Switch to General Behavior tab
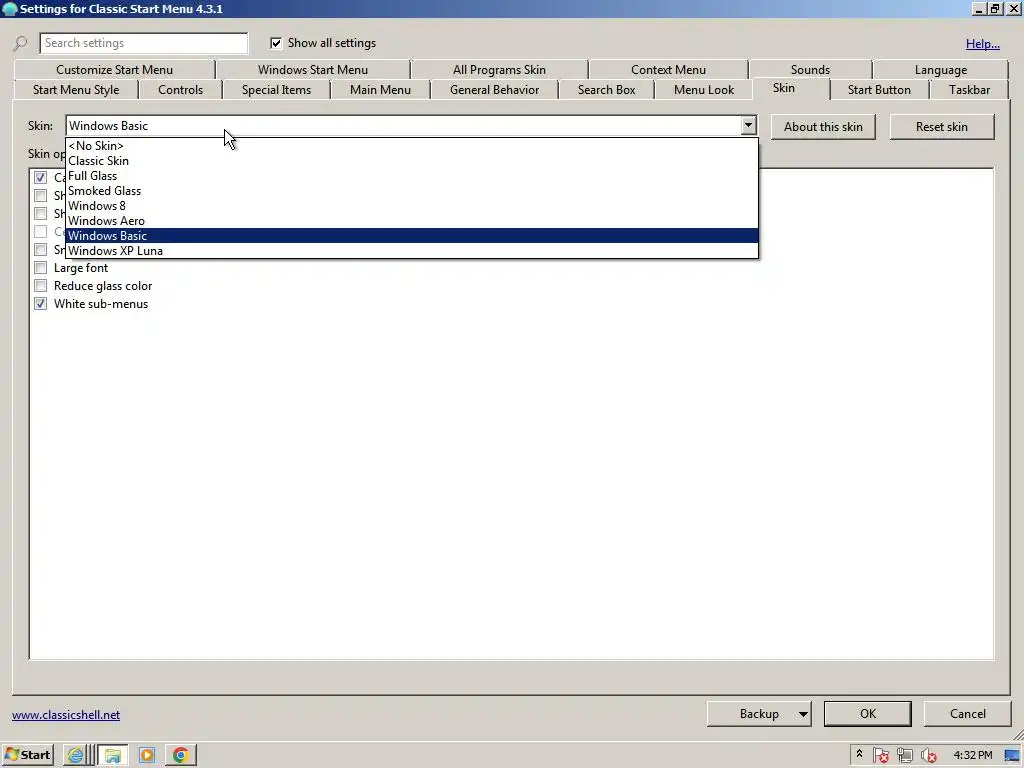Screen dimensions: 1024x768 [494, 90]
